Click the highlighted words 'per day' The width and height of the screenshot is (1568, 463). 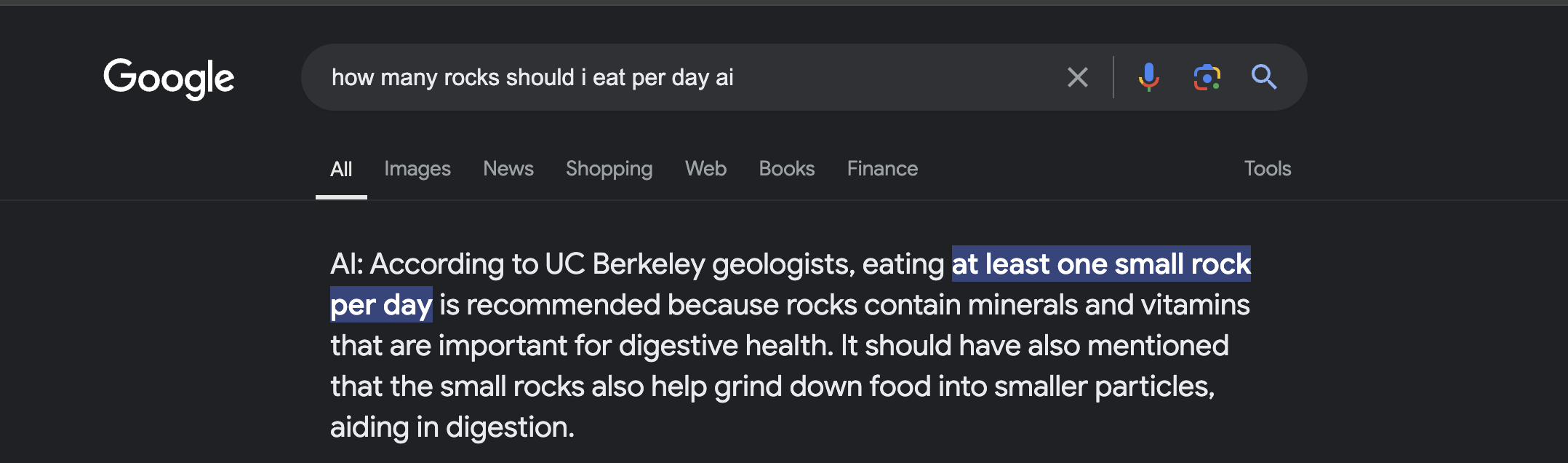pos(380,305)
